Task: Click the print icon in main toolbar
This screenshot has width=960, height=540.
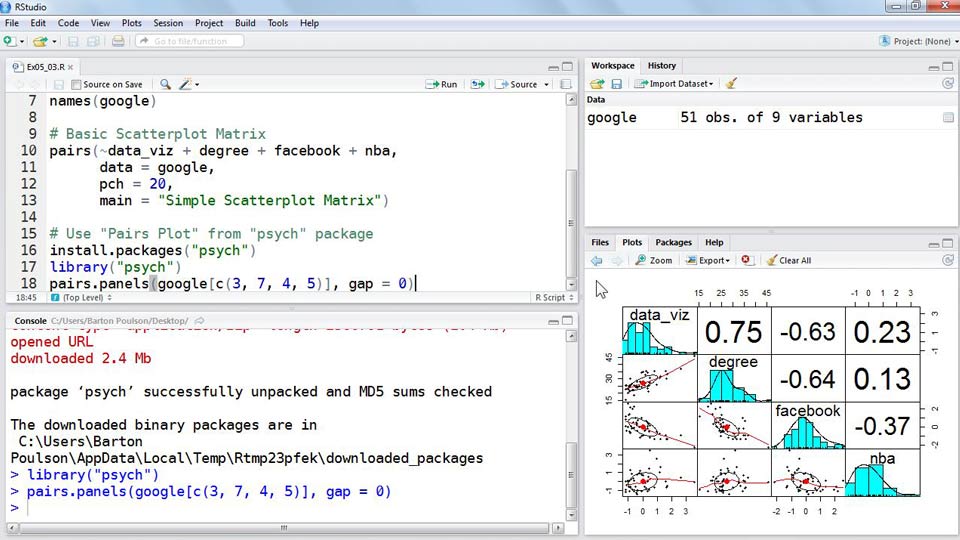Action: (x=118, y=41)
